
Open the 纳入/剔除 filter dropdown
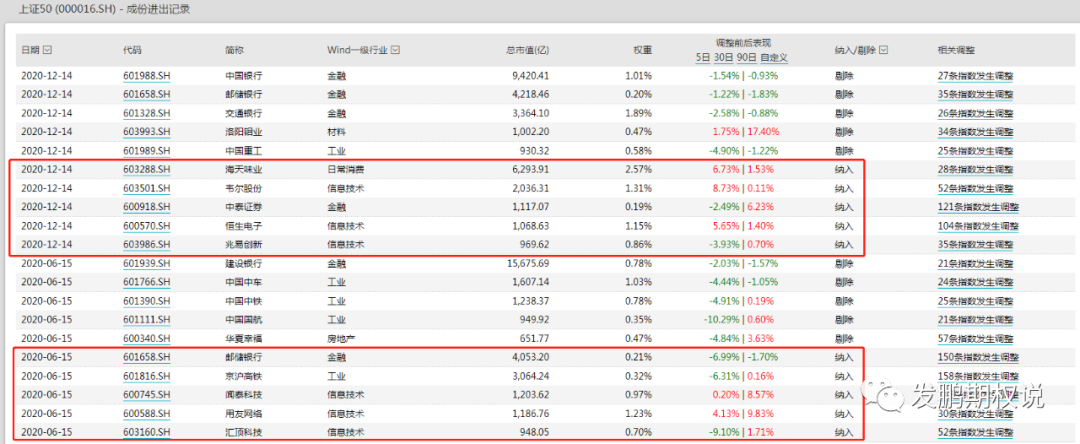pyautogui.click(x=884, y=50)
